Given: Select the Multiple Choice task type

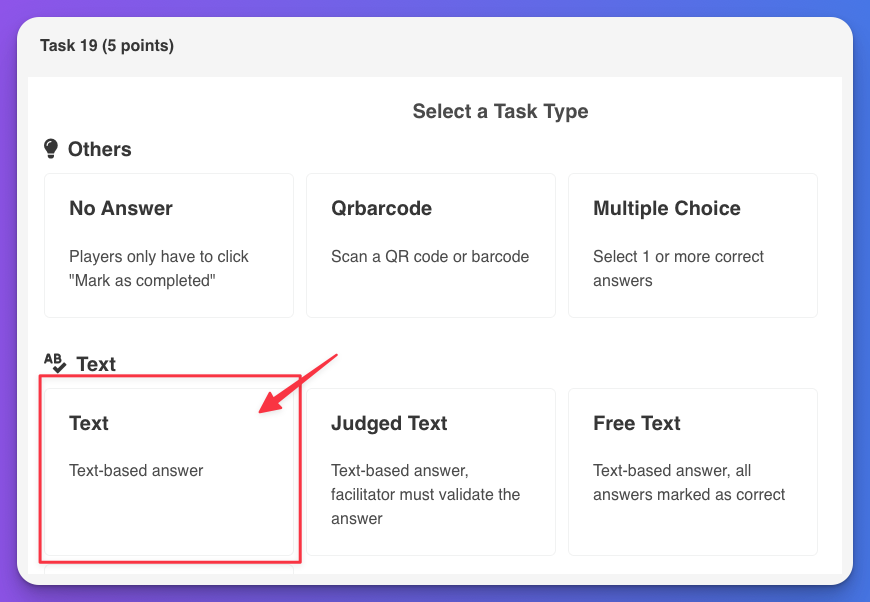Looking at the screenshot, I should pos(692,245).
